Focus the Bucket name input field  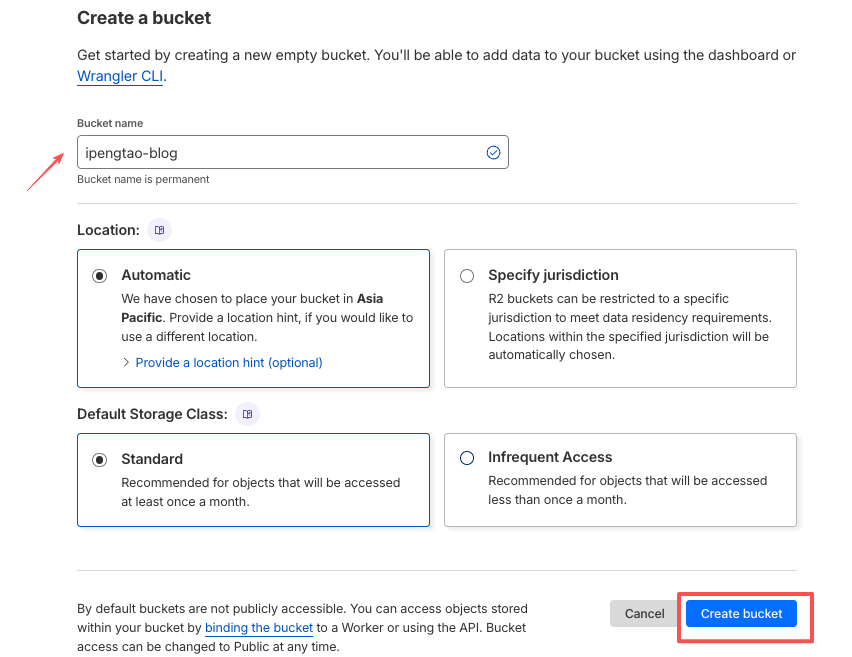coord(280,152)
